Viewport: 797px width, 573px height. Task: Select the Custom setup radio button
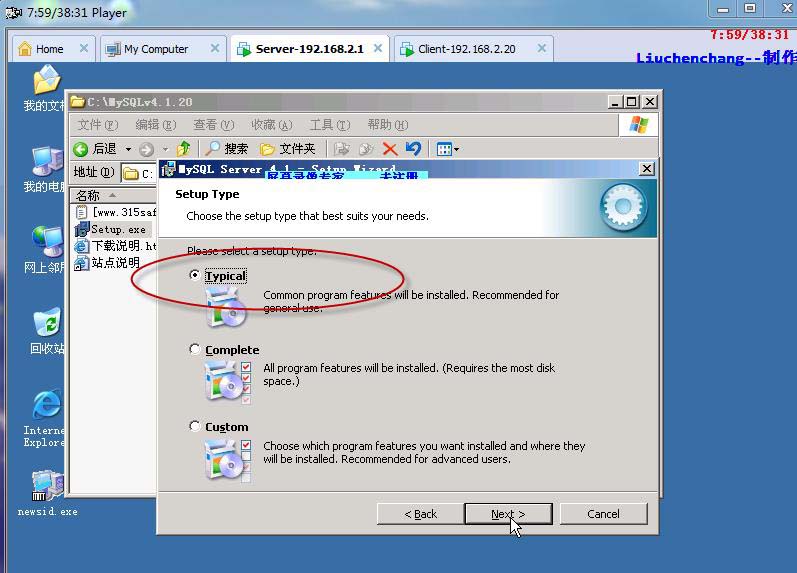click(x=195, y=426)
